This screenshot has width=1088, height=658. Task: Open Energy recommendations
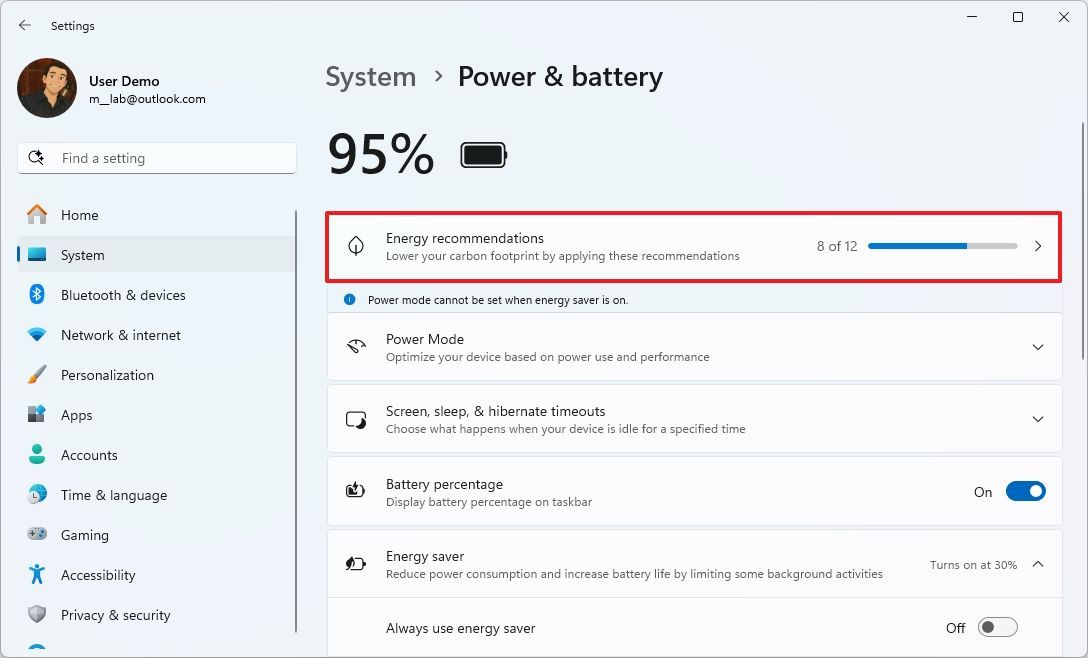coord(693,246)
